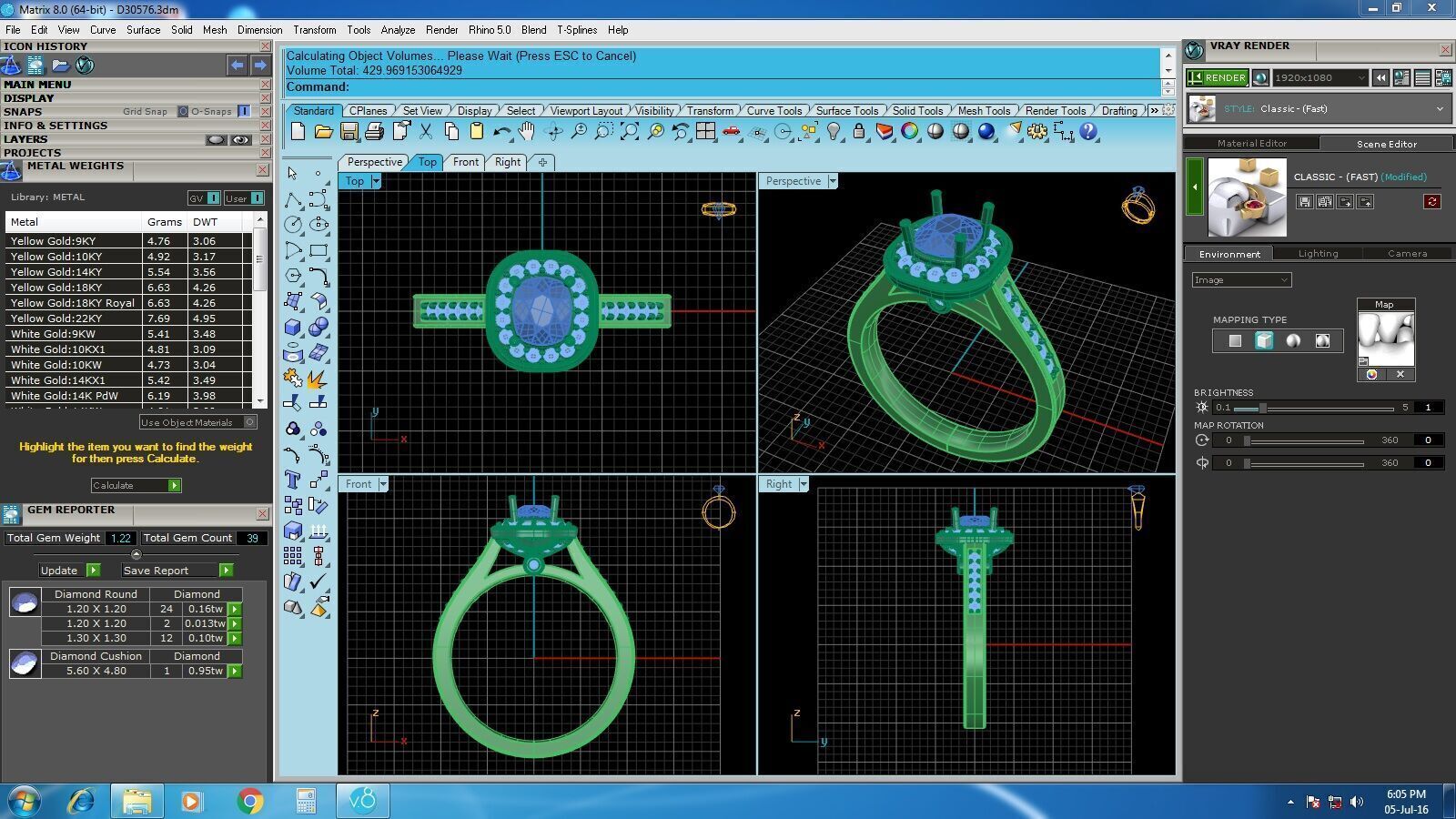Click the Open file folder icon in toolbar
1456x819 pixels.
point(323,132)
